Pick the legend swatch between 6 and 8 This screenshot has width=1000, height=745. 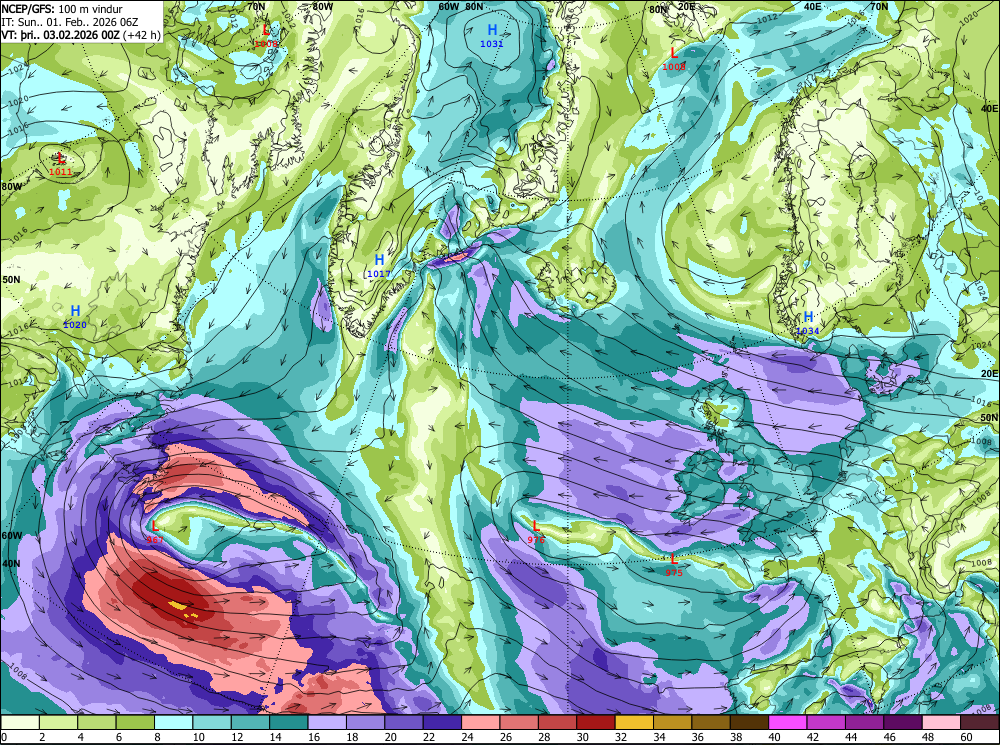(x=136, y=722)
